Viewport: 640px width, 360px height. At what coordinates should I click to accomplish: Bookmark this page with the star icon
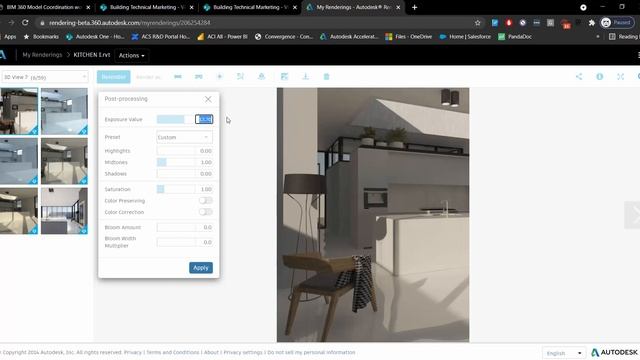pyautogui.click(x=478, y=23)
